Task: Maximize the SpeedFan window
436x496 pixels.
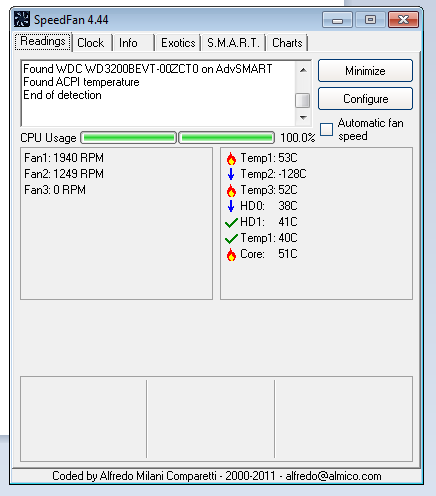Action: click(370, 20)
